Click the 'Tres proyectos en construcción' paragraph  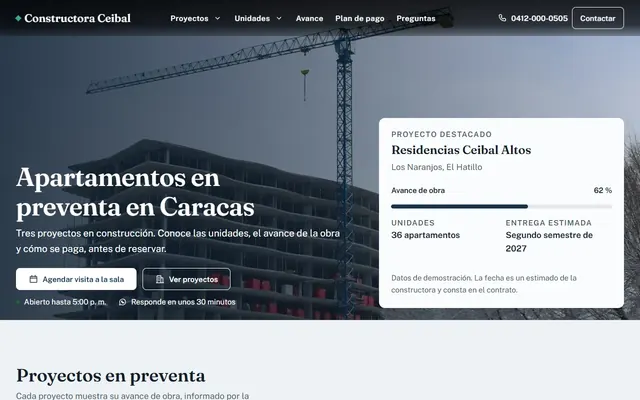(178, 241)
